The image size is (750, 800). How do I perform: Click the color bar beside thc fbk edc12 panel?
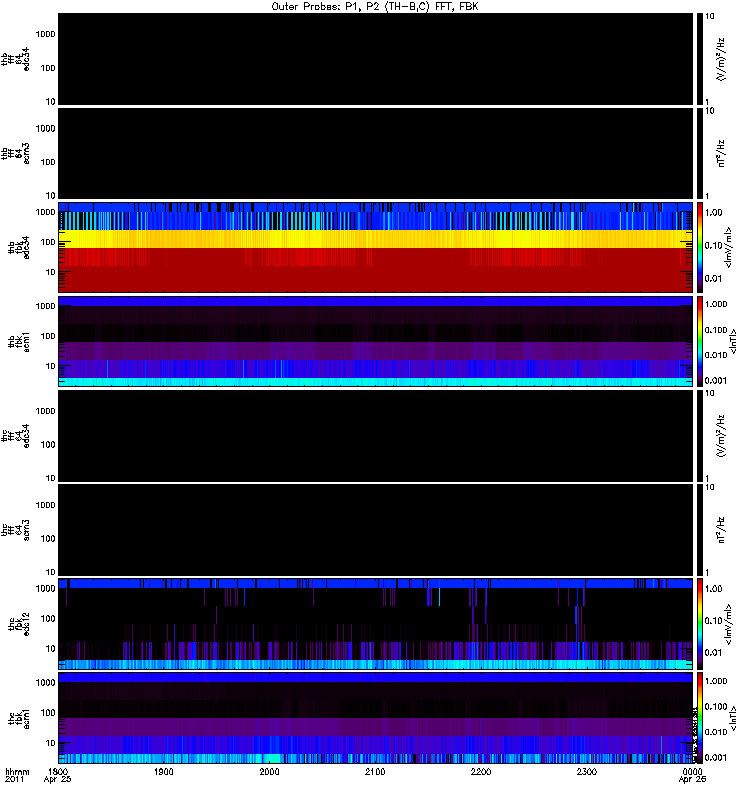point(700,623)
